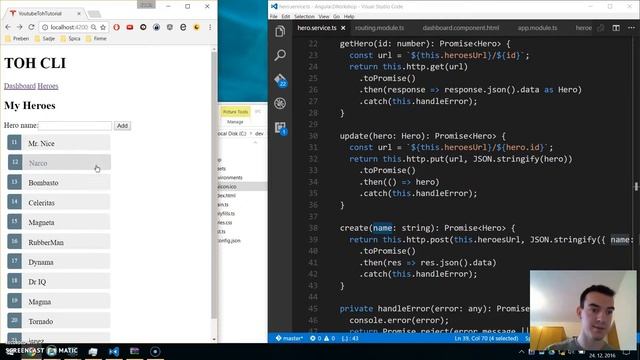This screenshot has height=360, width=640.
Task: Click the yellow Chrome extension icon
Action: (x=197, y=27)
